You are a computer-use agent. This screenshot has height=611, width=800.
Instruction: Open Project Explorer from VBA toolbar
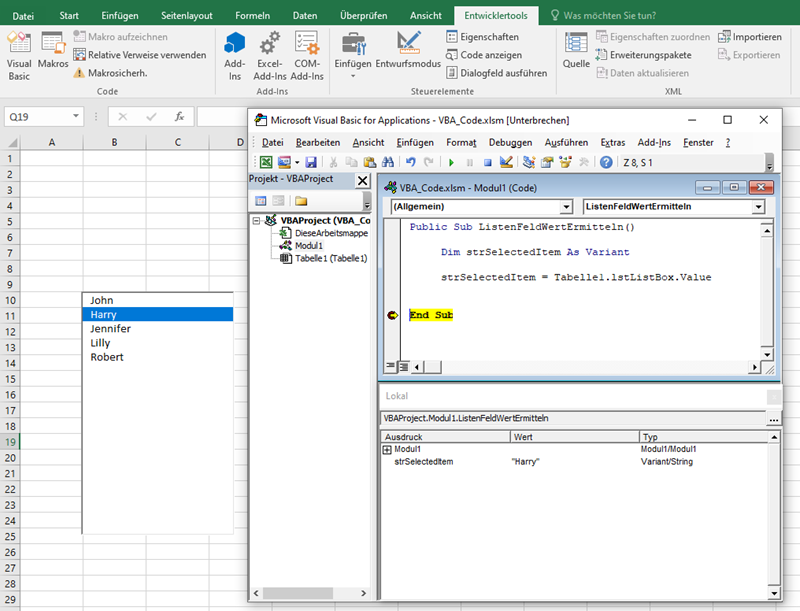click(529, 162)
